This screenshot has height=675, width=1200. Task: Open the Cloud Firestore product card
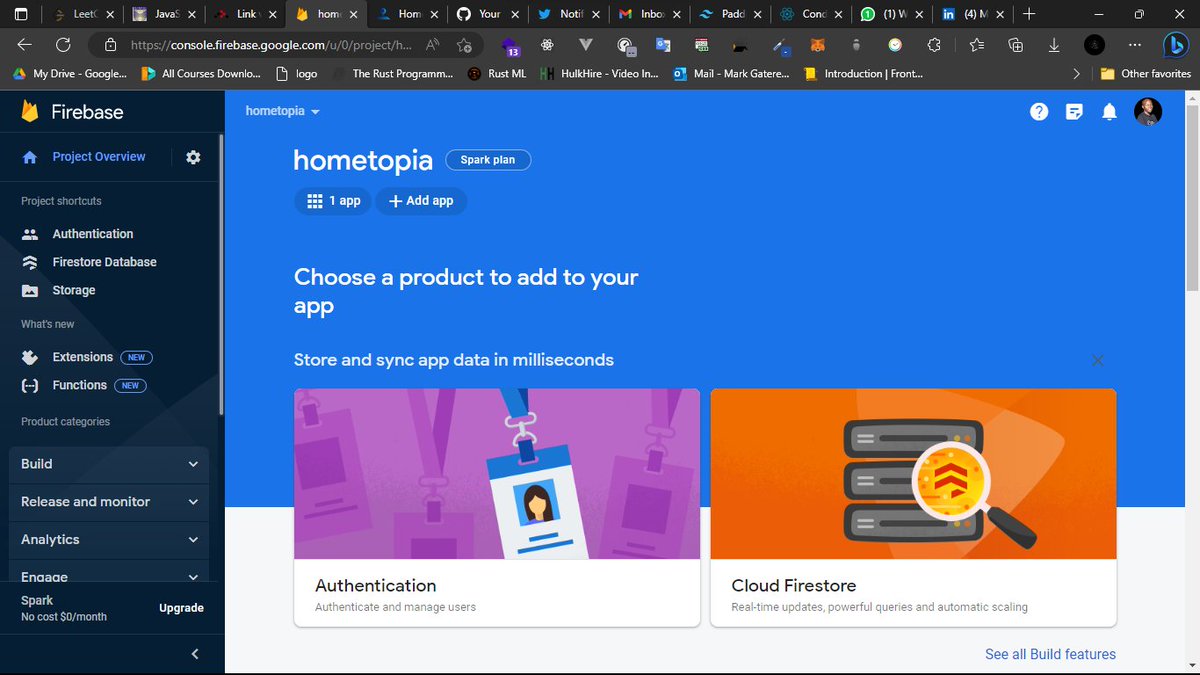913,508
